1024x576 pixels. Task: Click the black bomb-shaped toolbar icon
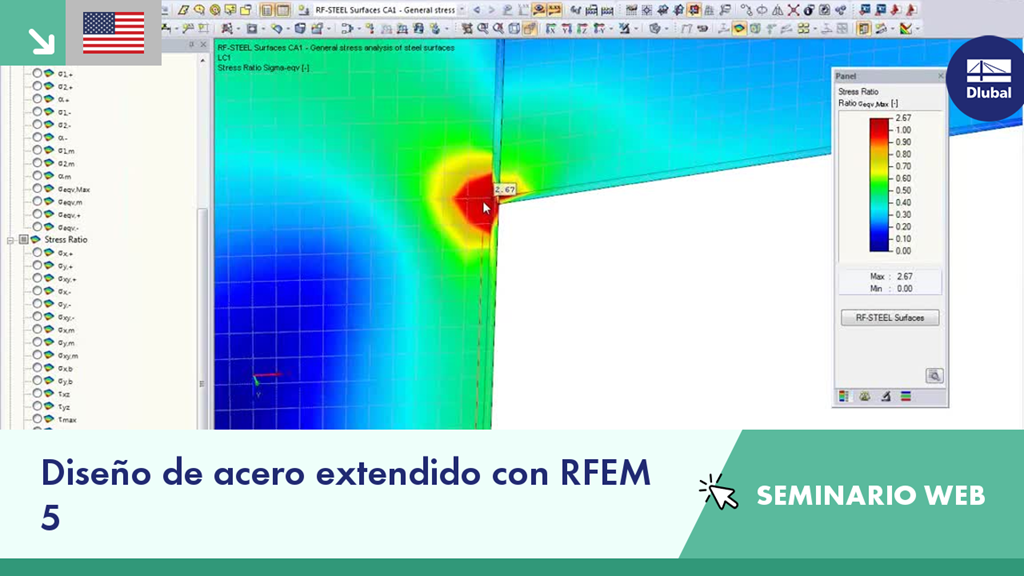point(808,10)
